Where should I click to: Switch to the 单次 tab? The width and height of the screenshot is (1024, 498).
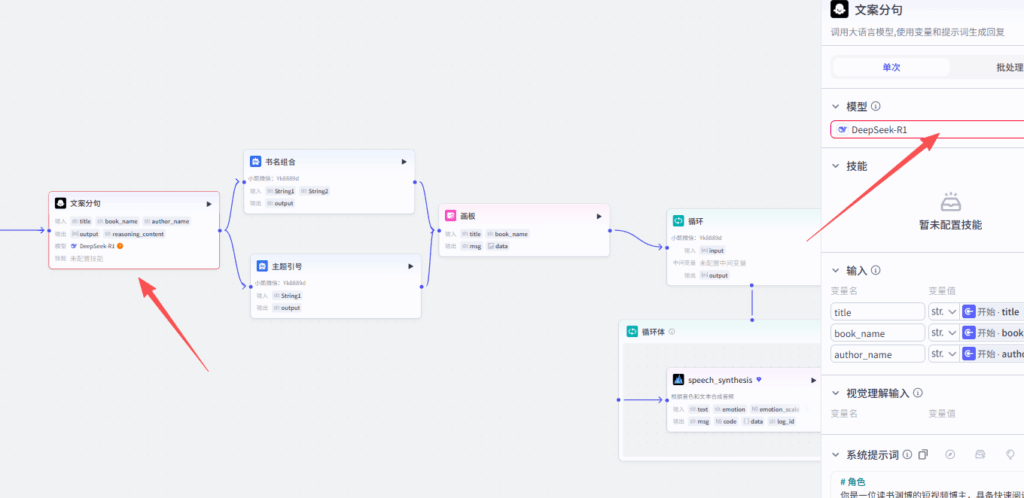(x=890, y=68)
